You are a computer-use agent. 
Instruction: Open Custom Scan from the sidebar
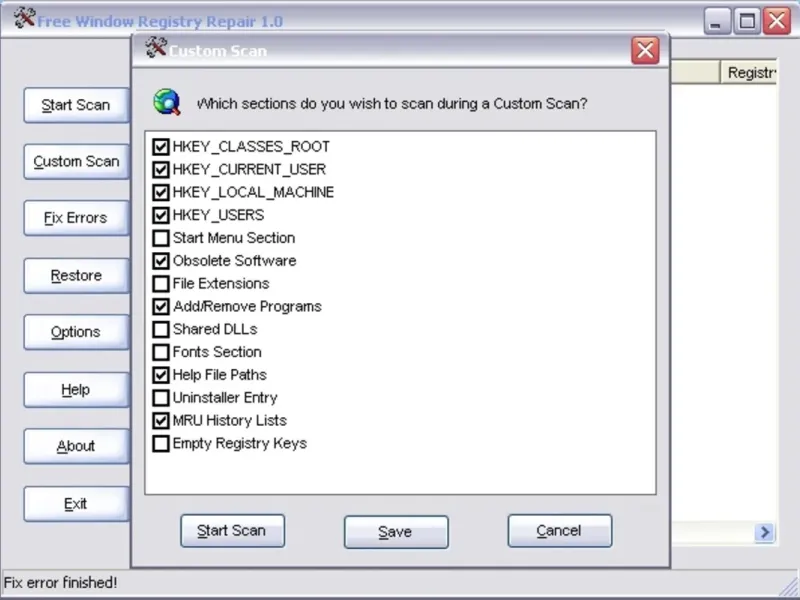[77, 162]
